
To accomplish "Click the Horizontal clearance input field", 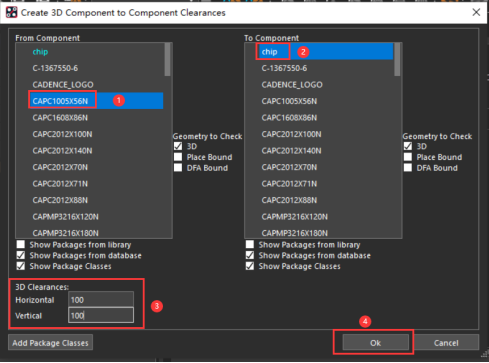I will [x=101, y=300].
